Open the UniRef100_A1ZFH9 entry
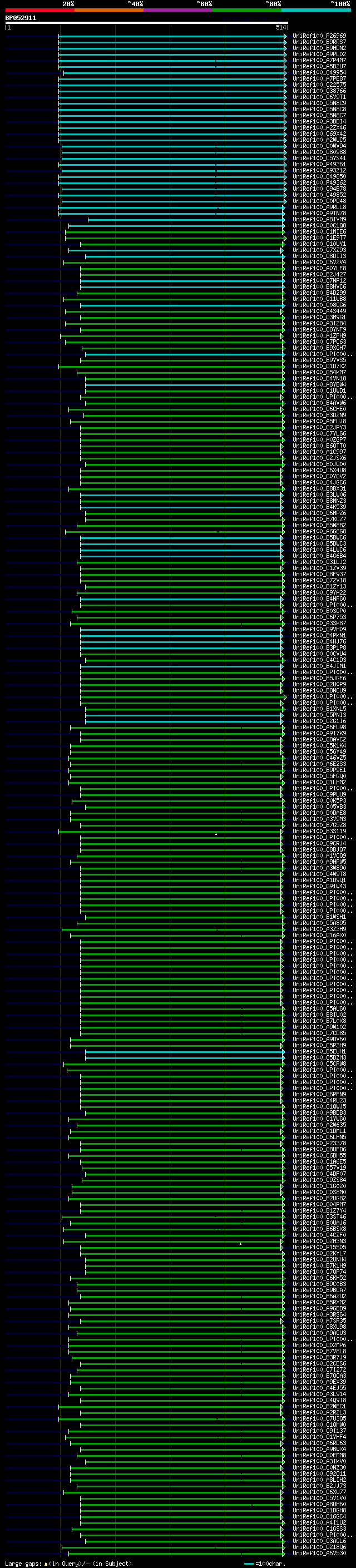356x1568 pixels. point(319,335)
